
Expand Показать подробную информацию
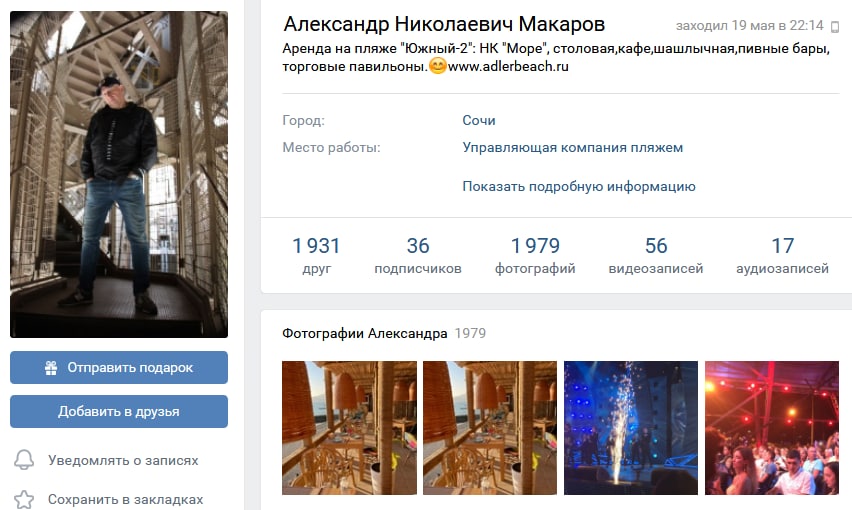(579, 186)
